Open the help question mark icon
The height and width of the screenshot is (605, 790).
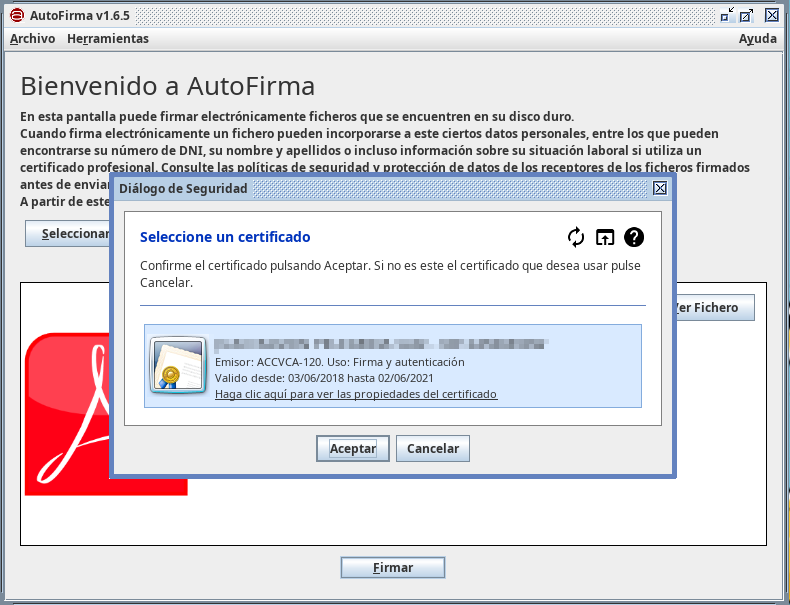634,237
